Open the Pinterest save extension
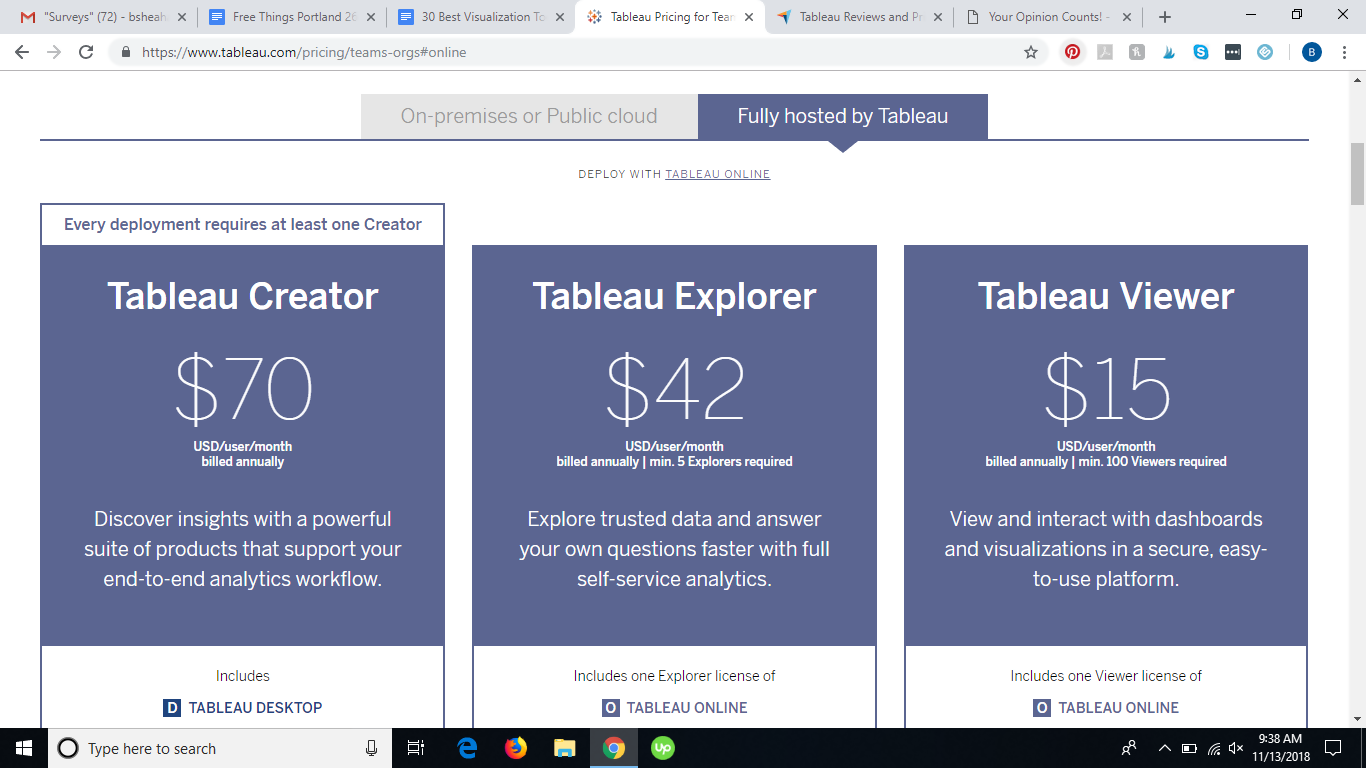The width and height of the screenshot is (1366, 768). [x=1072, y=52]
